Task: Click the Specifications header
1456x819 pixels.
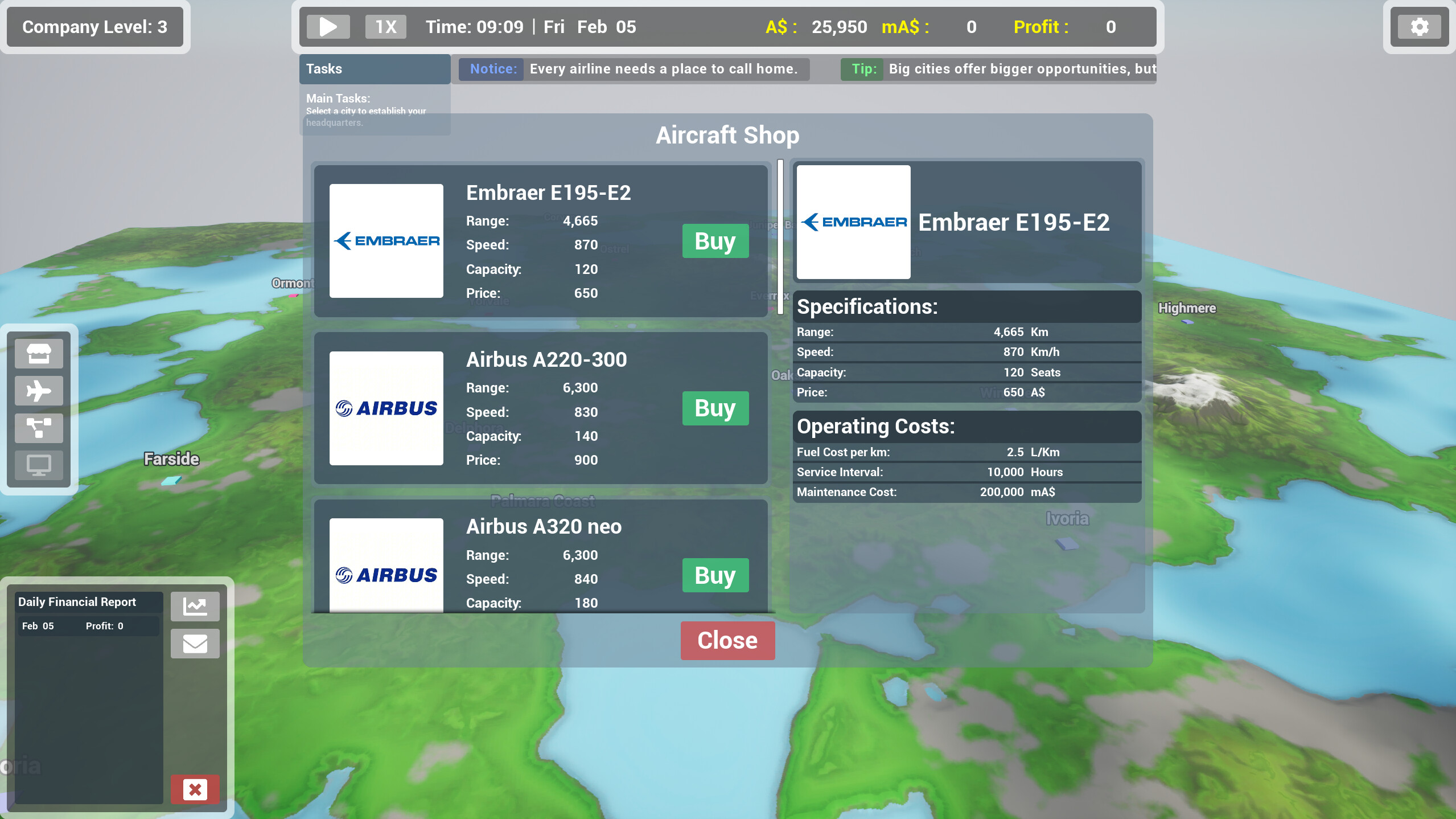Action: [x=966, y=307]
